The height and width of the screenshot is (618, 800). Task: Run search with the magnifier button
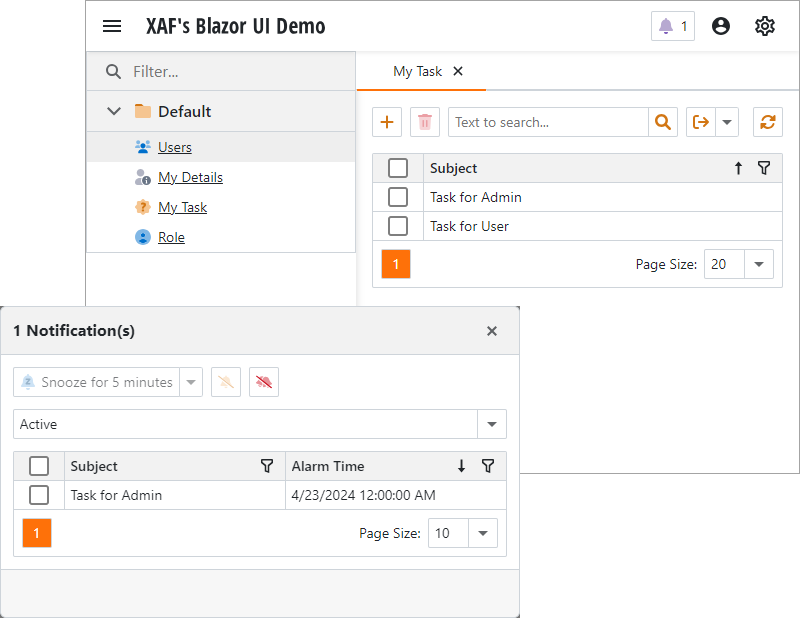pyautogui.click(x=662, y=122)
